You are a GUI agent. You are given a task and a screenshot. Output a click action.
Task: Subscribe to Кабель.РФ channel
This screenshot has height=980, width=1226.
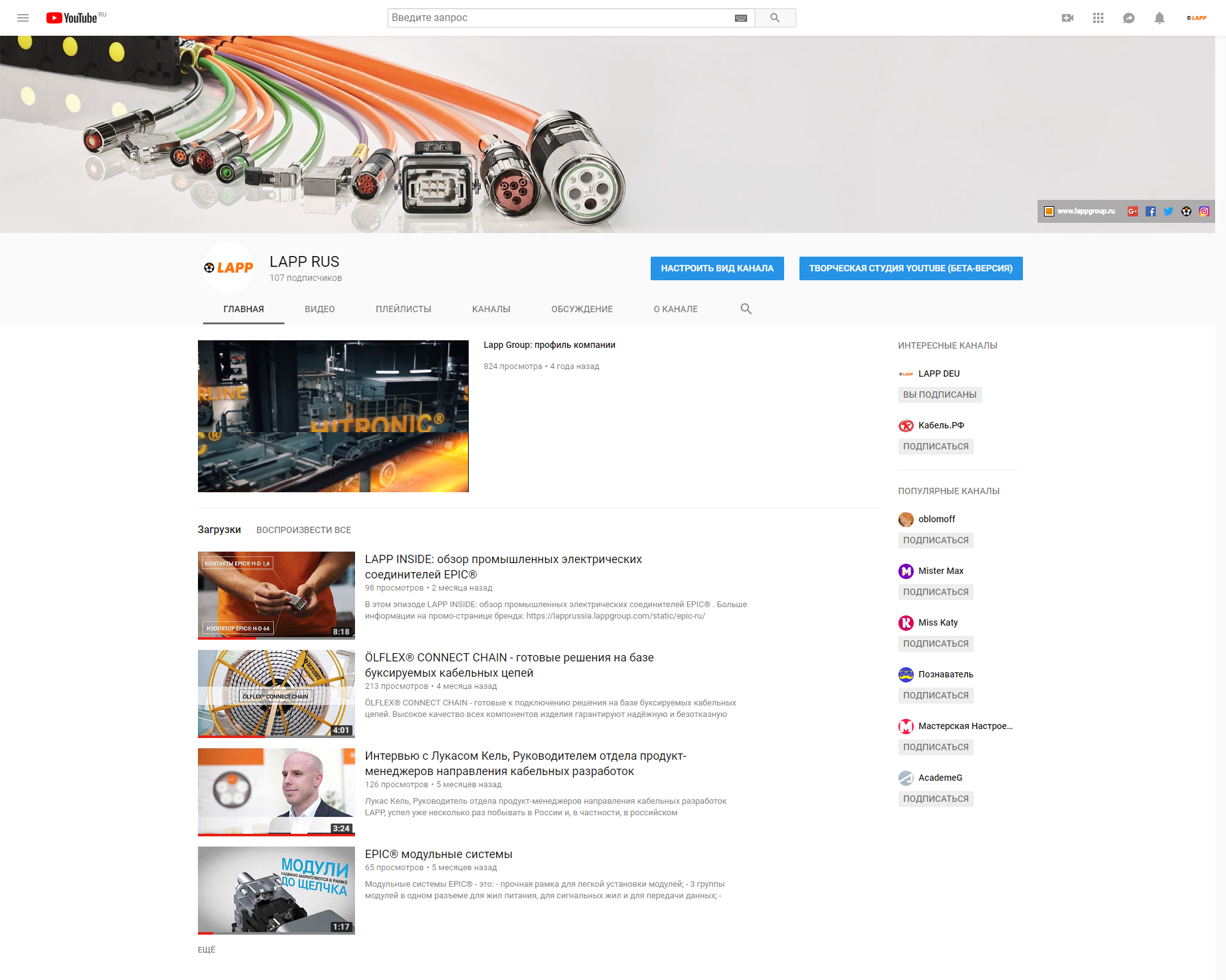pos(936,446)
